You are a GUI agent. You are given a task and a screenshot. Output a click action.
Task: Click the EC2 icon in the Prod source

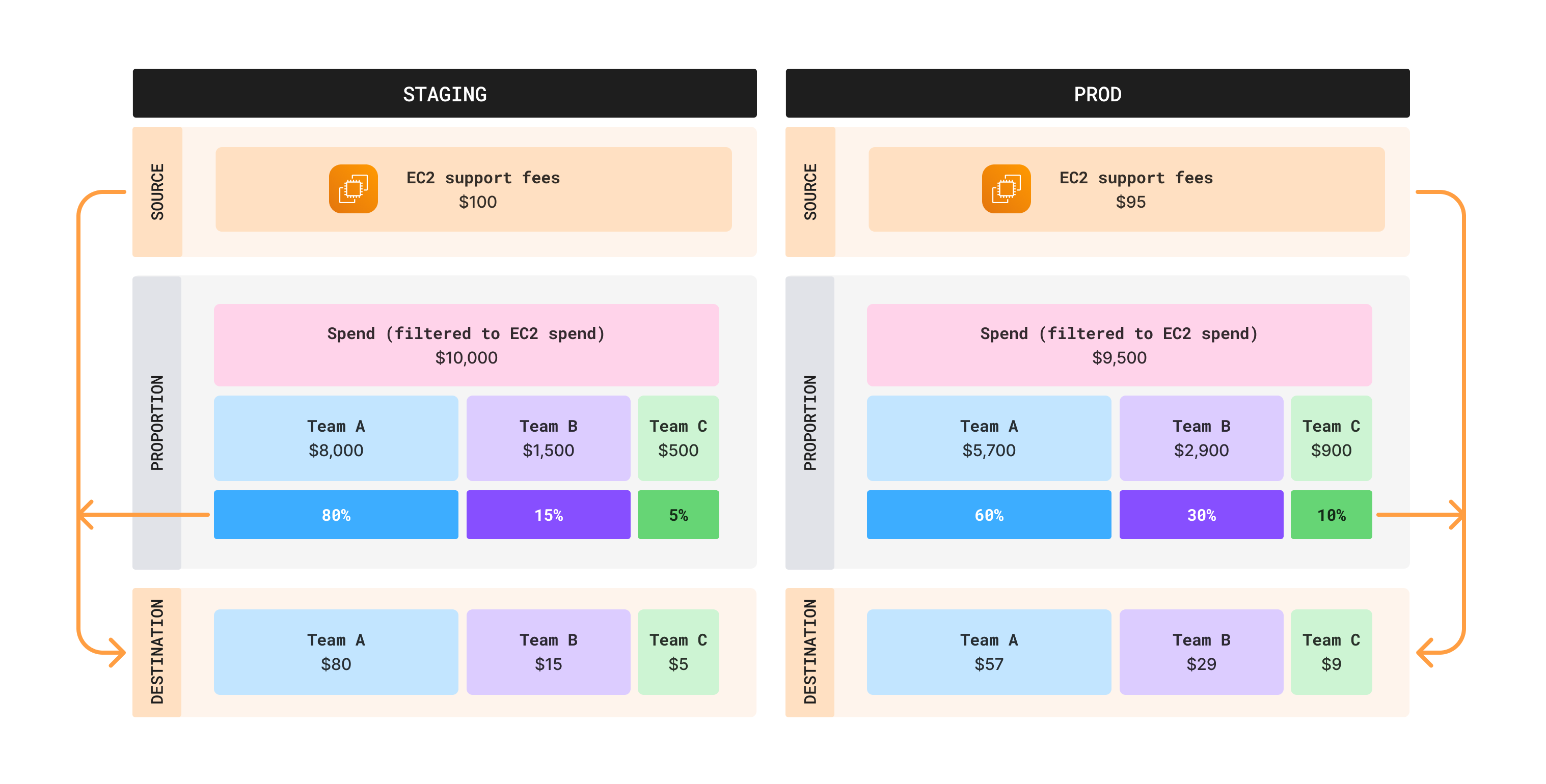tap(1006, 189)
